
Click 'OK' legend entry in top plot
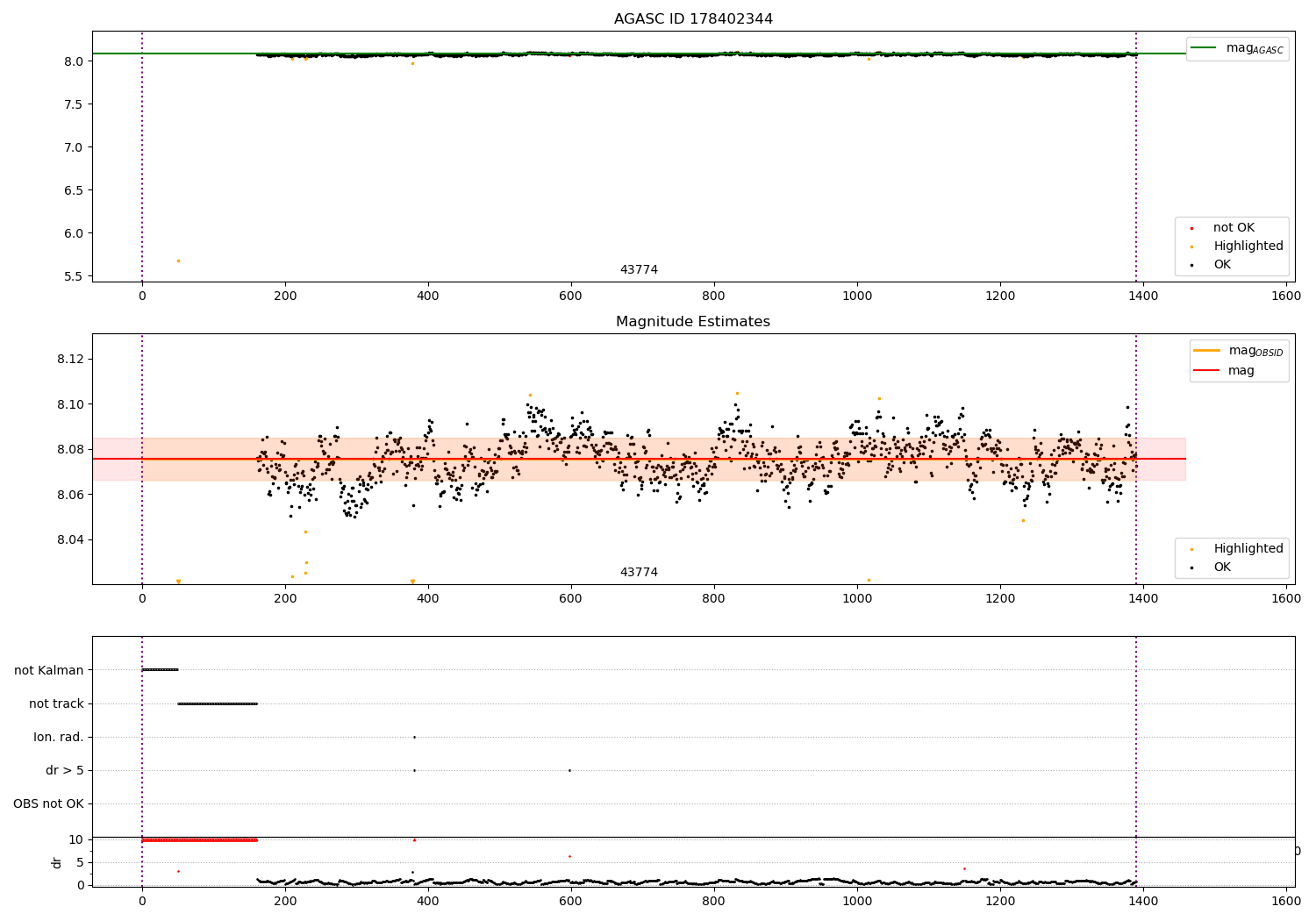point(1221,264)
